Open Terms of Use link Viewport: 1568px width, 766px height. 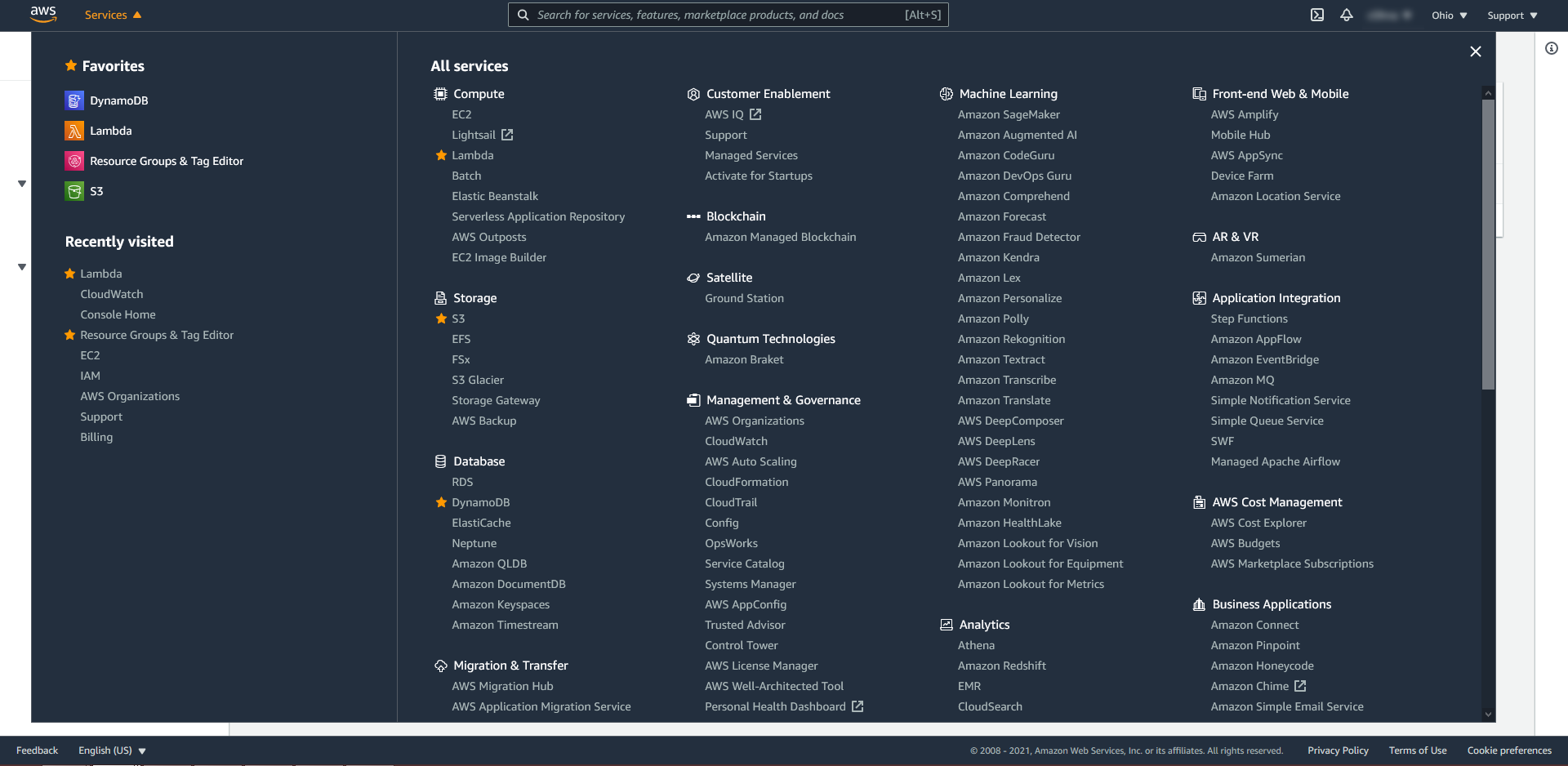1418,750
